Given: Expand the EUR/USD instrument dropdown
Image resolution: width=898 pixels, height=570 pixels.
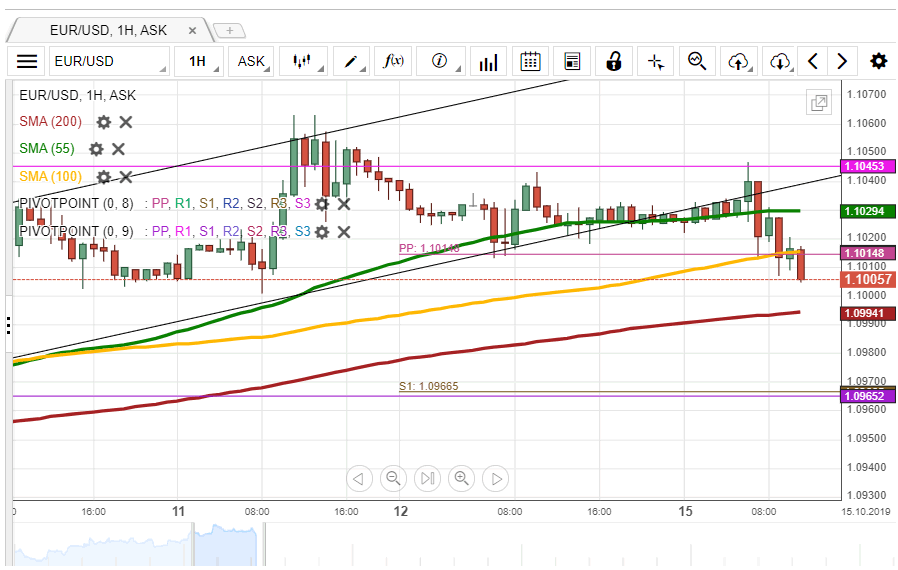Looking at the screenshot, I should pyautogui.click(x=110, y=61).
